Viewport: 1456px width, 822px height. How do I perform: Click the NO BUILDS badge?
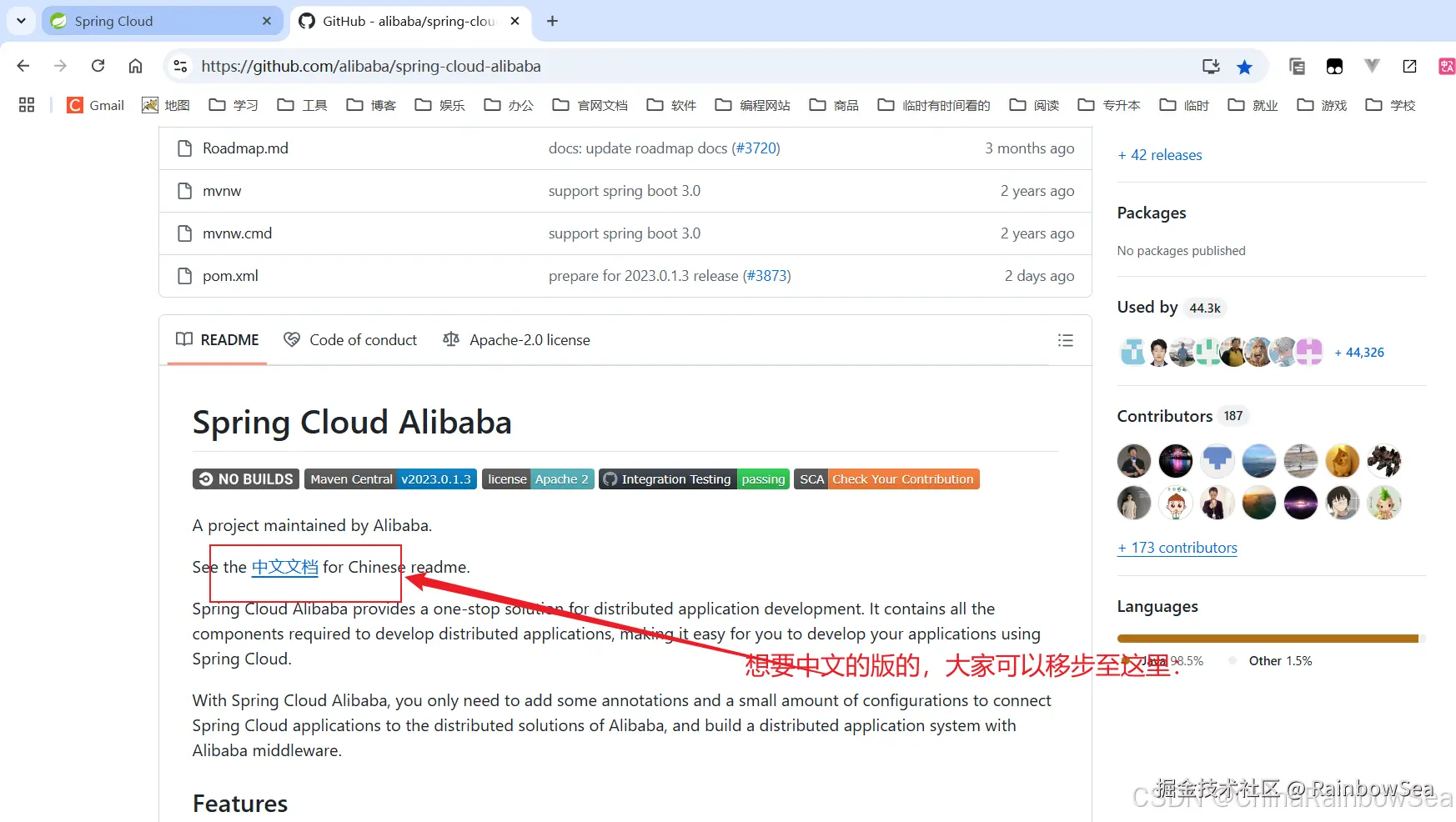pos(246,479)
